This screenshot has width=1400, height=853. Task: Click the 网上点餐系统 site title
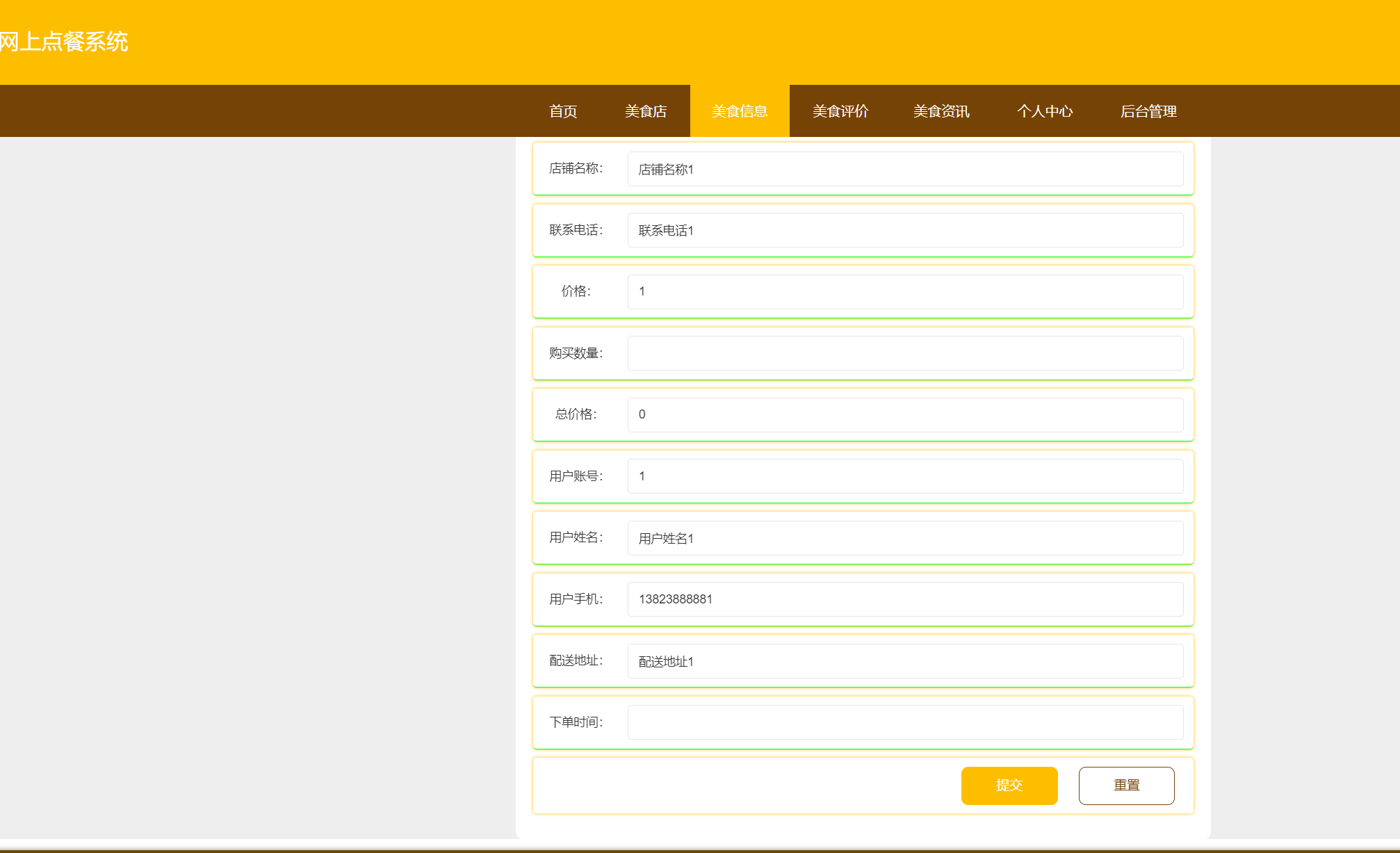tap(64, 42)
